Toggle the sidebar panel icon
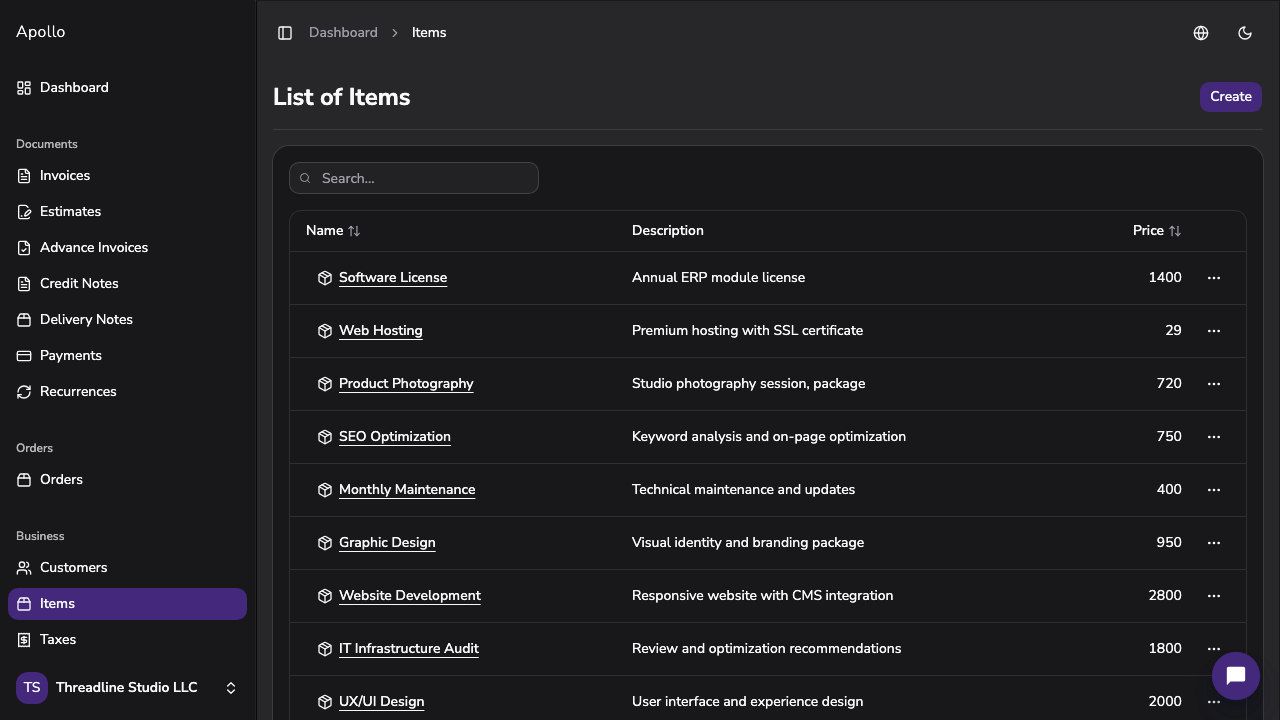 pos(285,33)
